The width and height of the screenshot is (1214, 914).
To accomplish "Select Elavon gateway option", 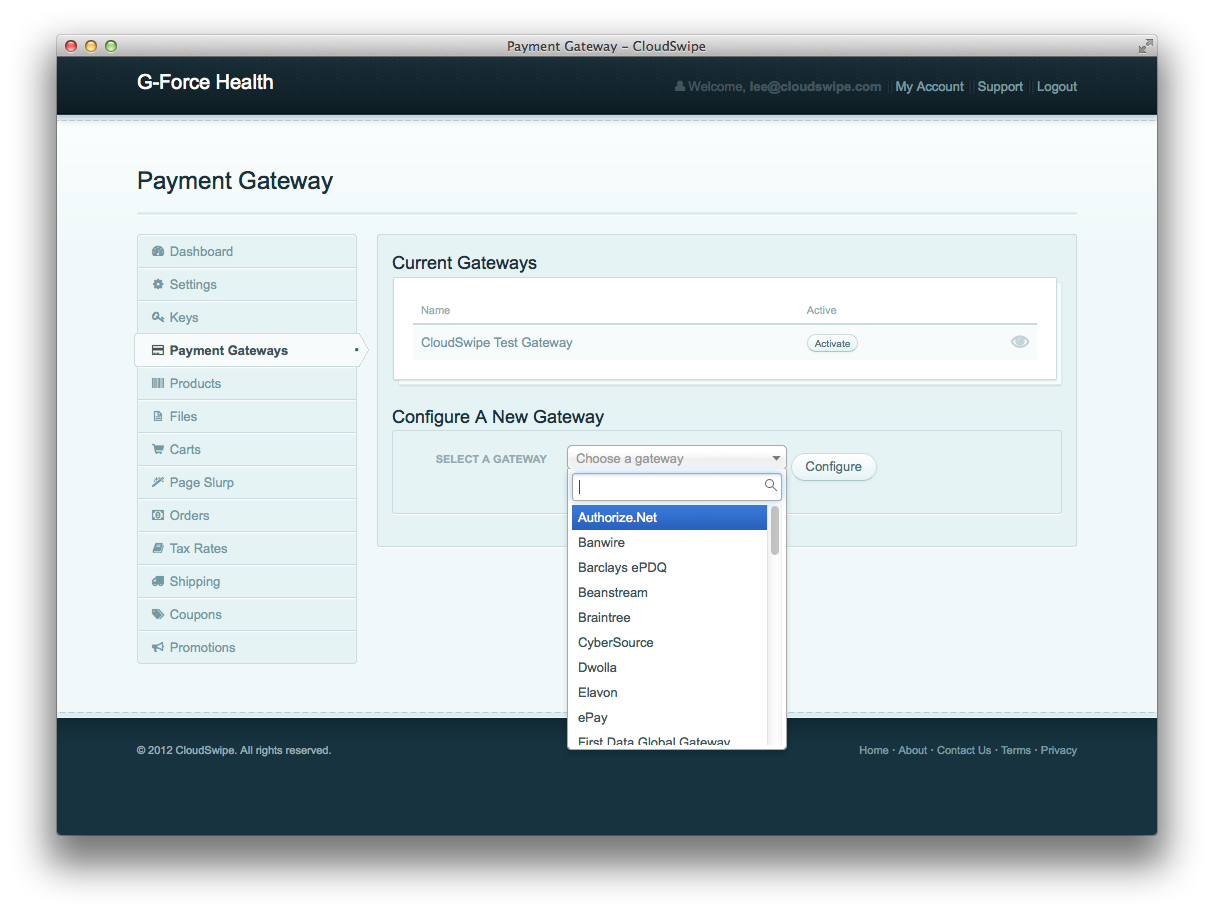I will pos(669,692).
